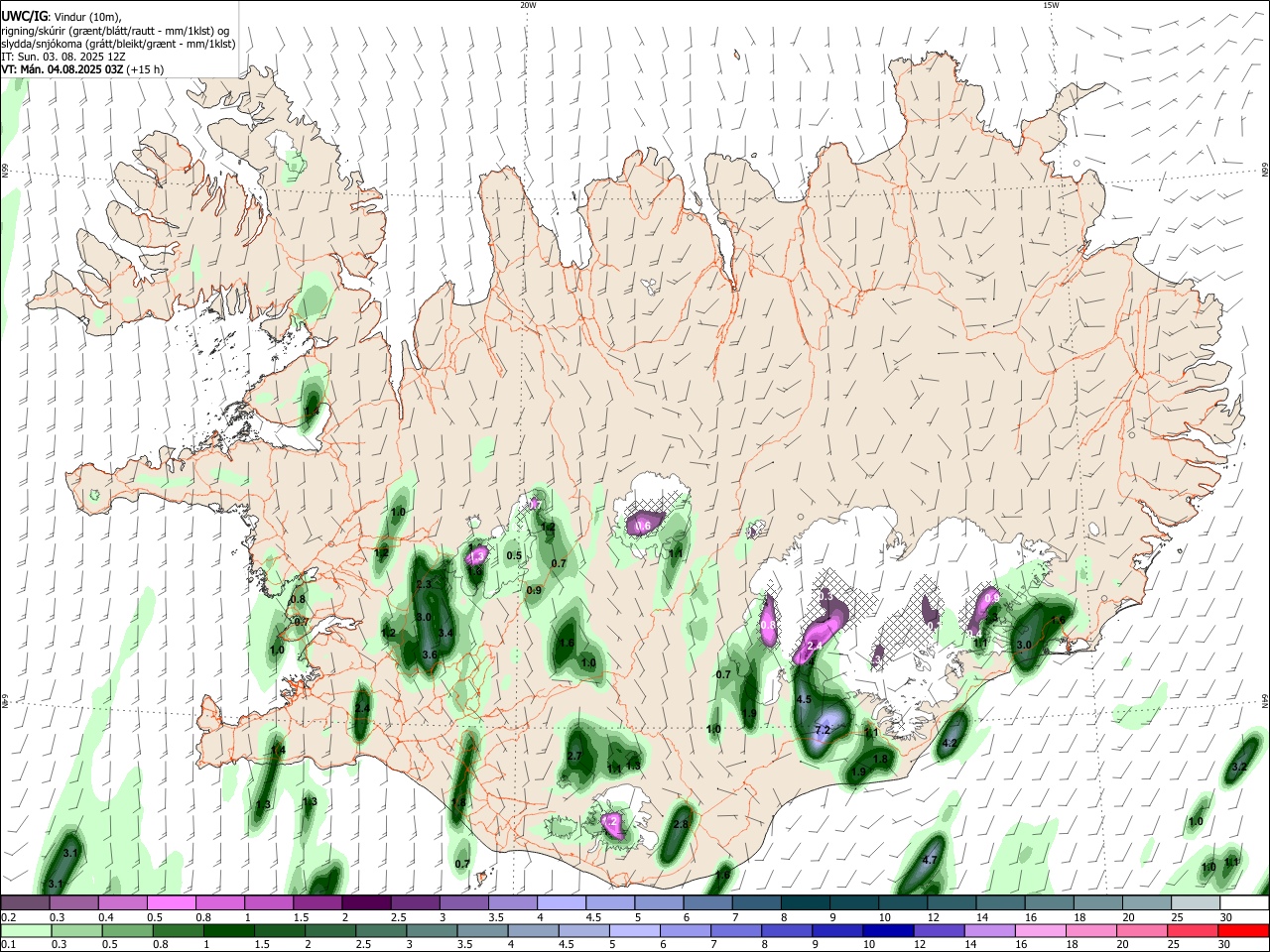Click the "0.5" precipitation value on the map
The width and height of the screenshot is (1270, 952).
[514, 556]
